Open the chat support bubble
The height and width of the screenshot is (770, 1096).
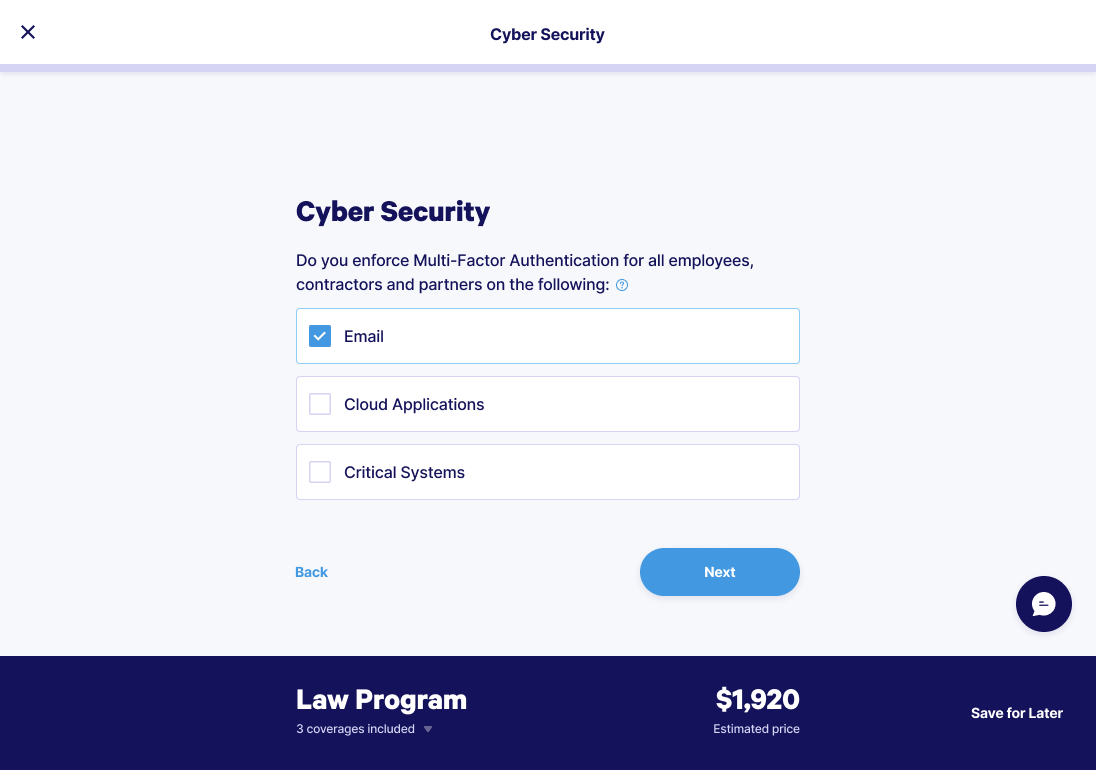[1043, 604]
